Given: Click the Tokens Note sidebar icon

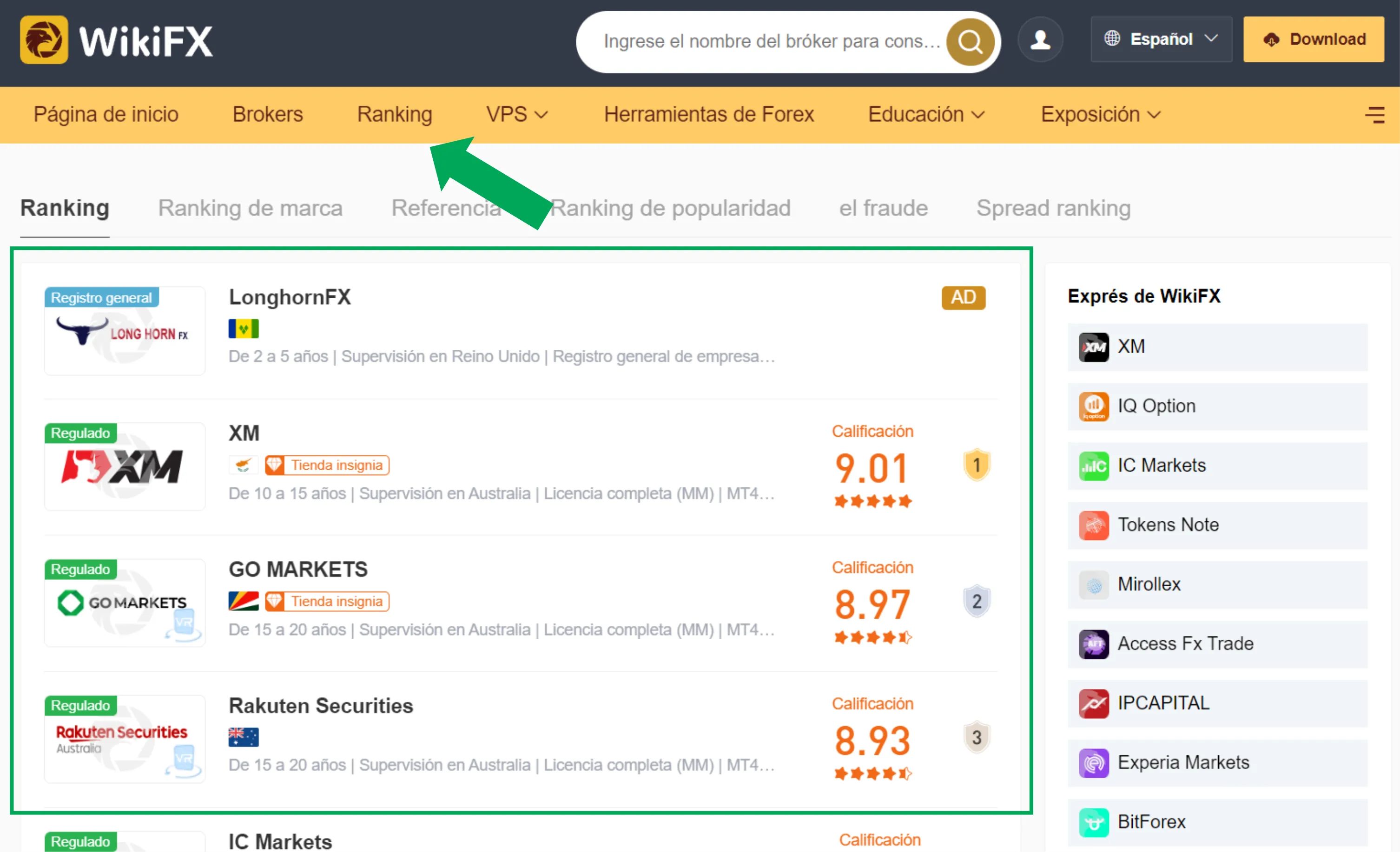Looking at the screenshot, I should coord(1094,525).
